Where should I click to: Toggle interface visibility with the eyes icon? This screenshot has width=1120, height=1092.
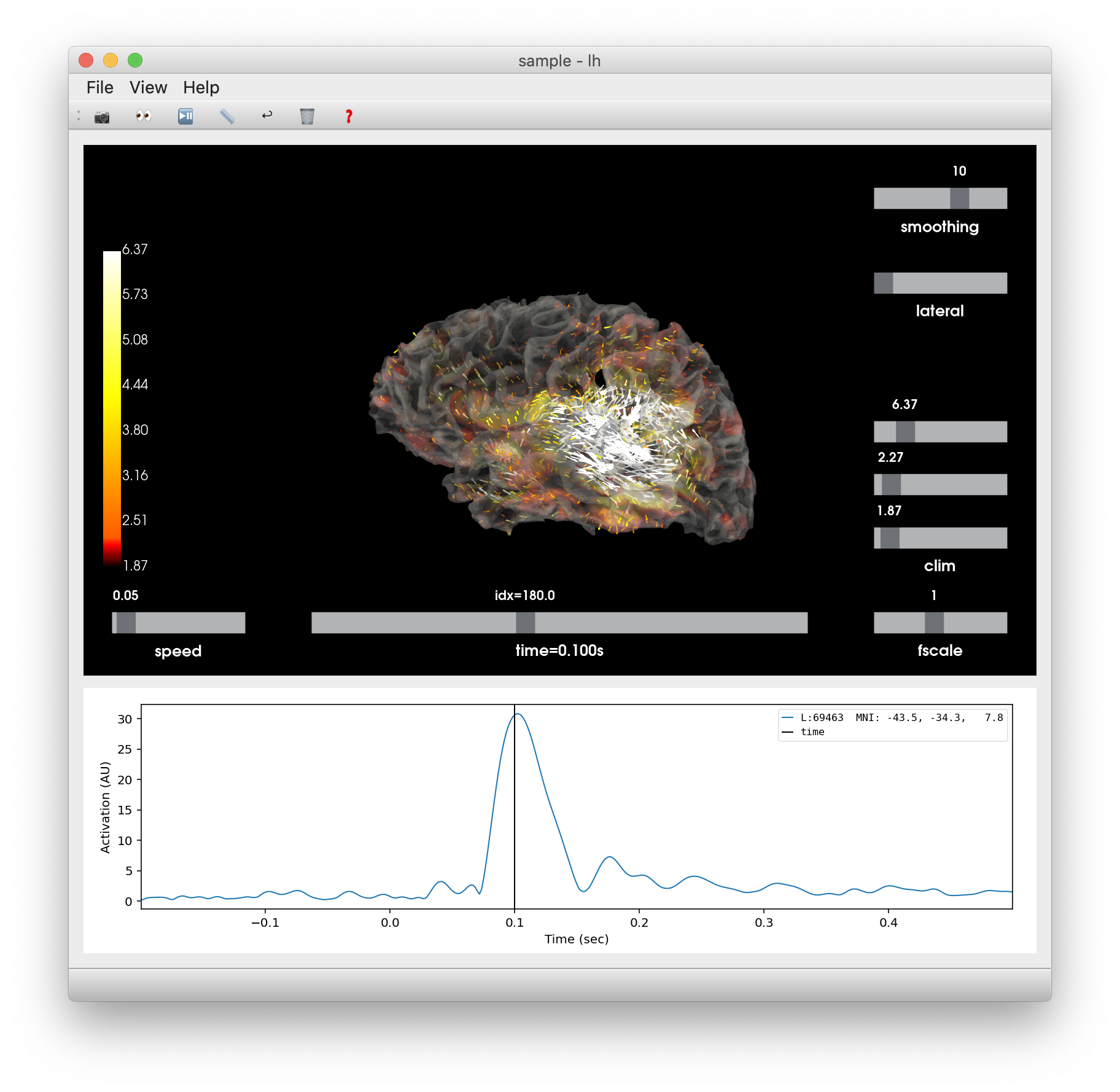click(x=144, y=116)
